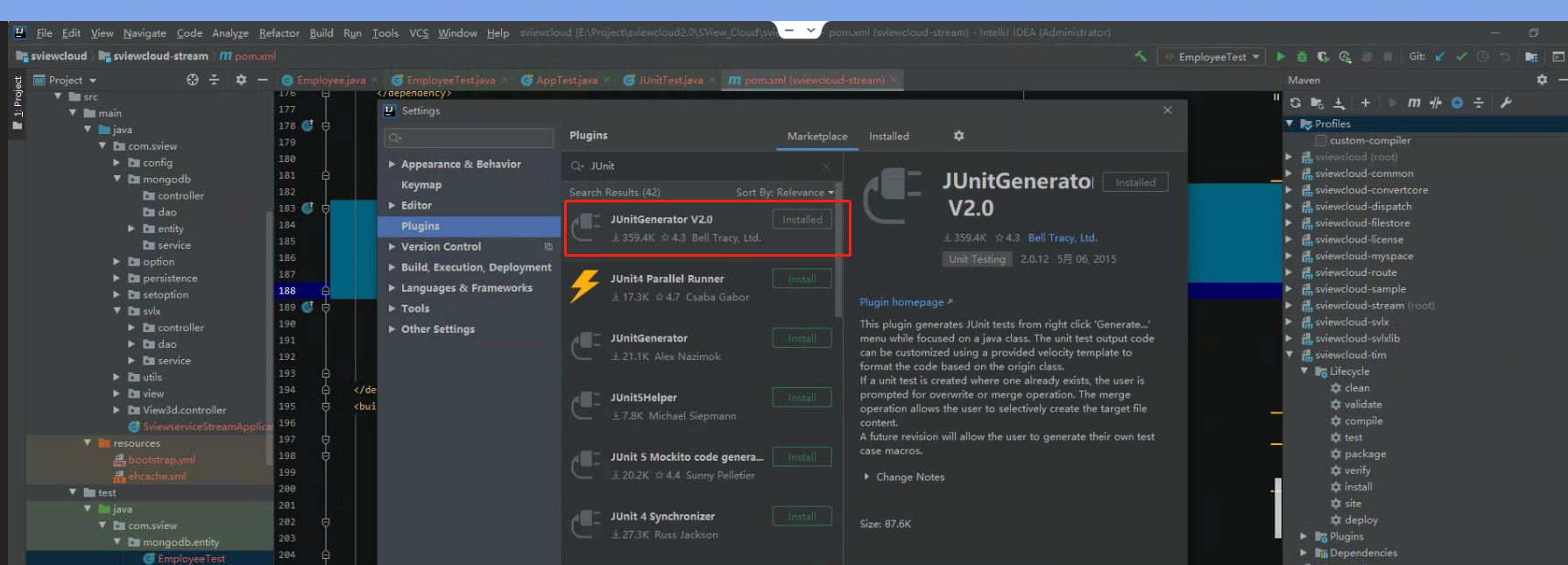Expand Languages & Frameworks settings
This screenshot has width=1568, height=565.
coord(392,288)
